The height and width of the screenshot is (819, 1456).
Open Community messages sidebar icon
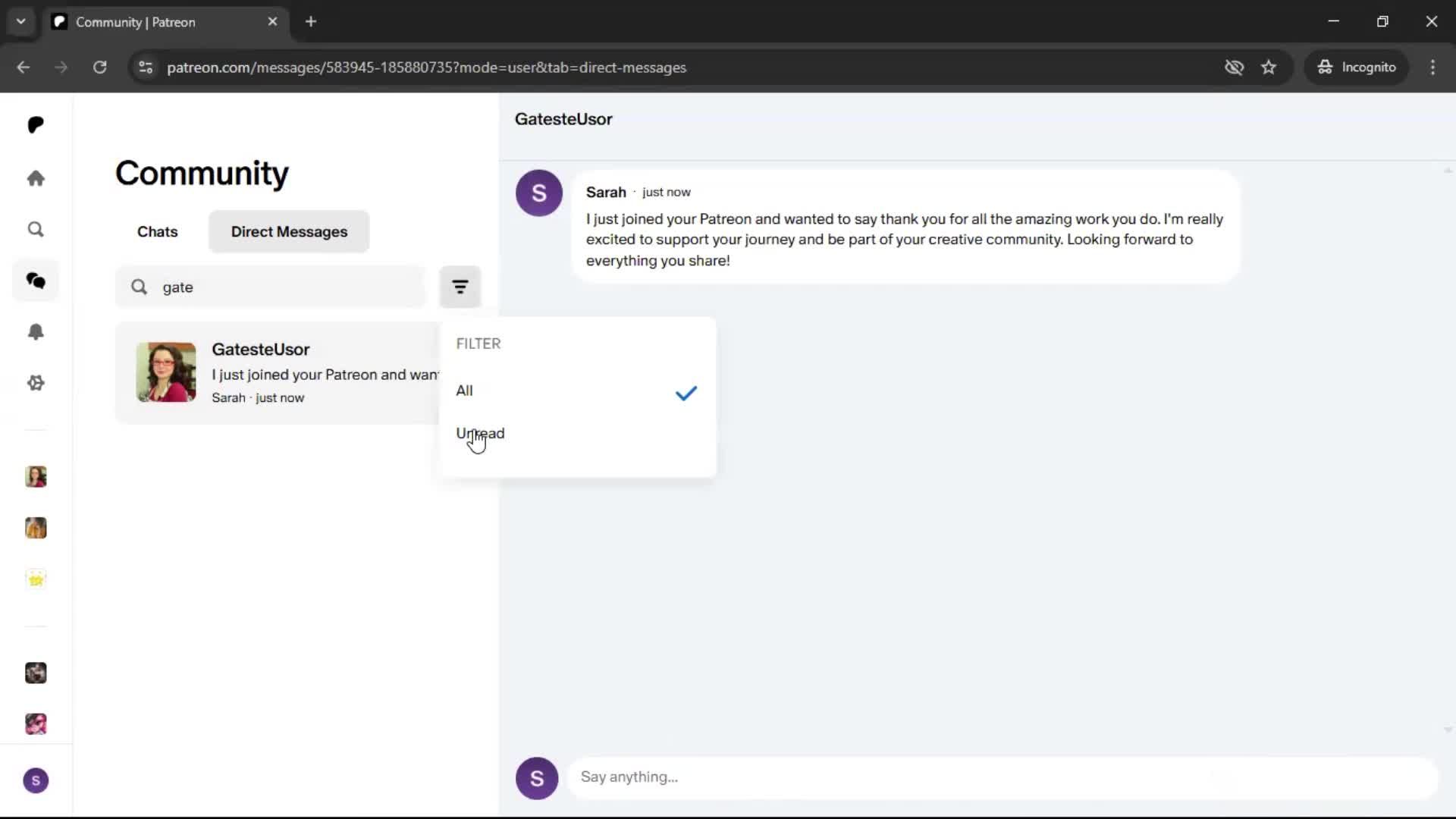(36, 281)
